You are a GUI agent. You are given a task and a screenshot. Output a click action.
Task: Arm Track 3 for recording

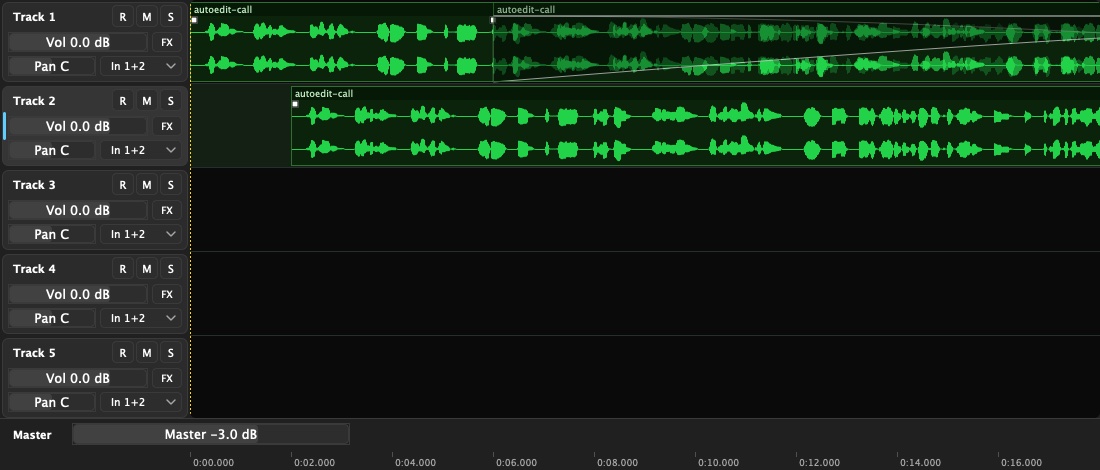click(x=123, y=185)
